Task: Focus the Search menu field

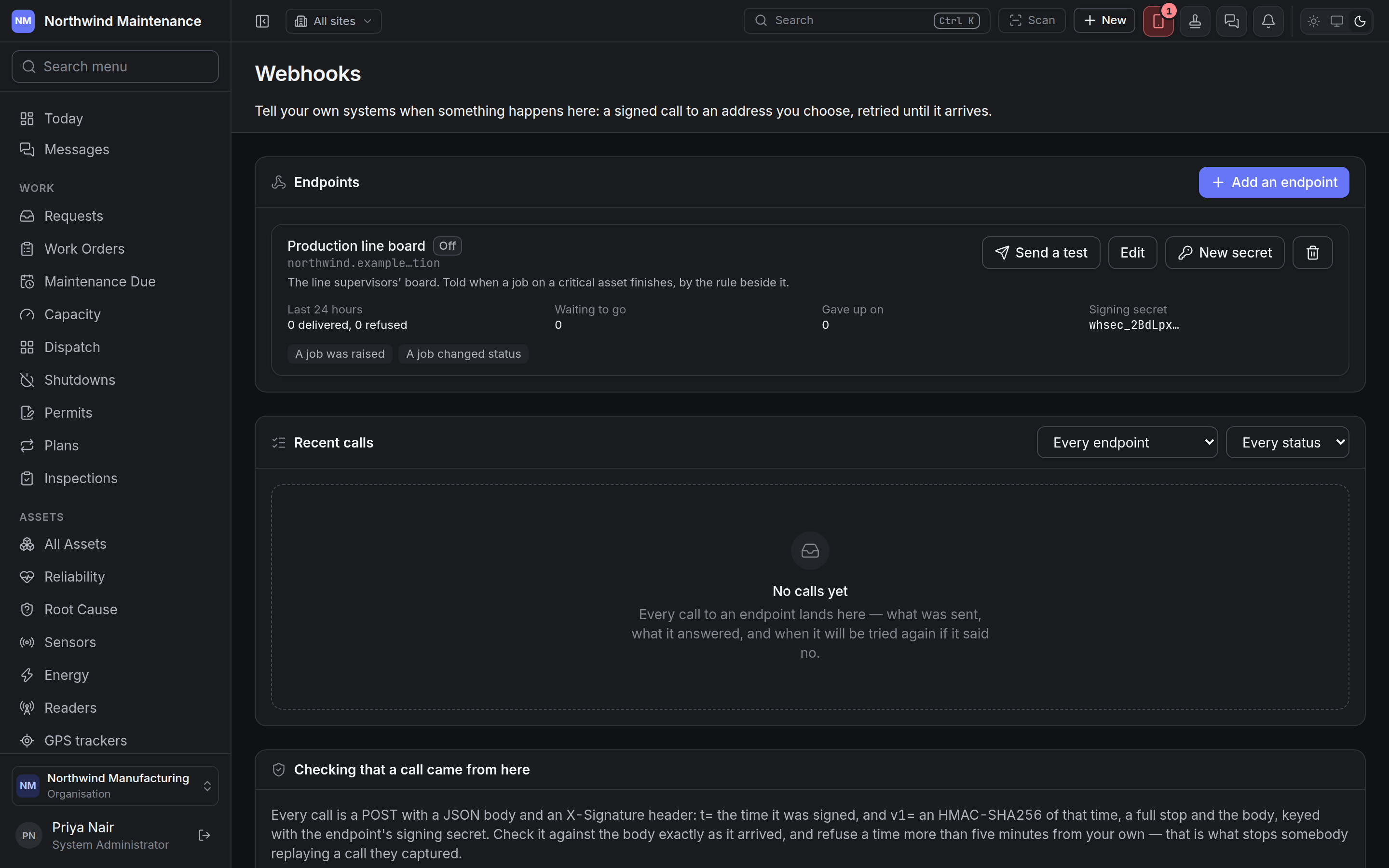Action: pyautogui.click(x=115, y=67)
